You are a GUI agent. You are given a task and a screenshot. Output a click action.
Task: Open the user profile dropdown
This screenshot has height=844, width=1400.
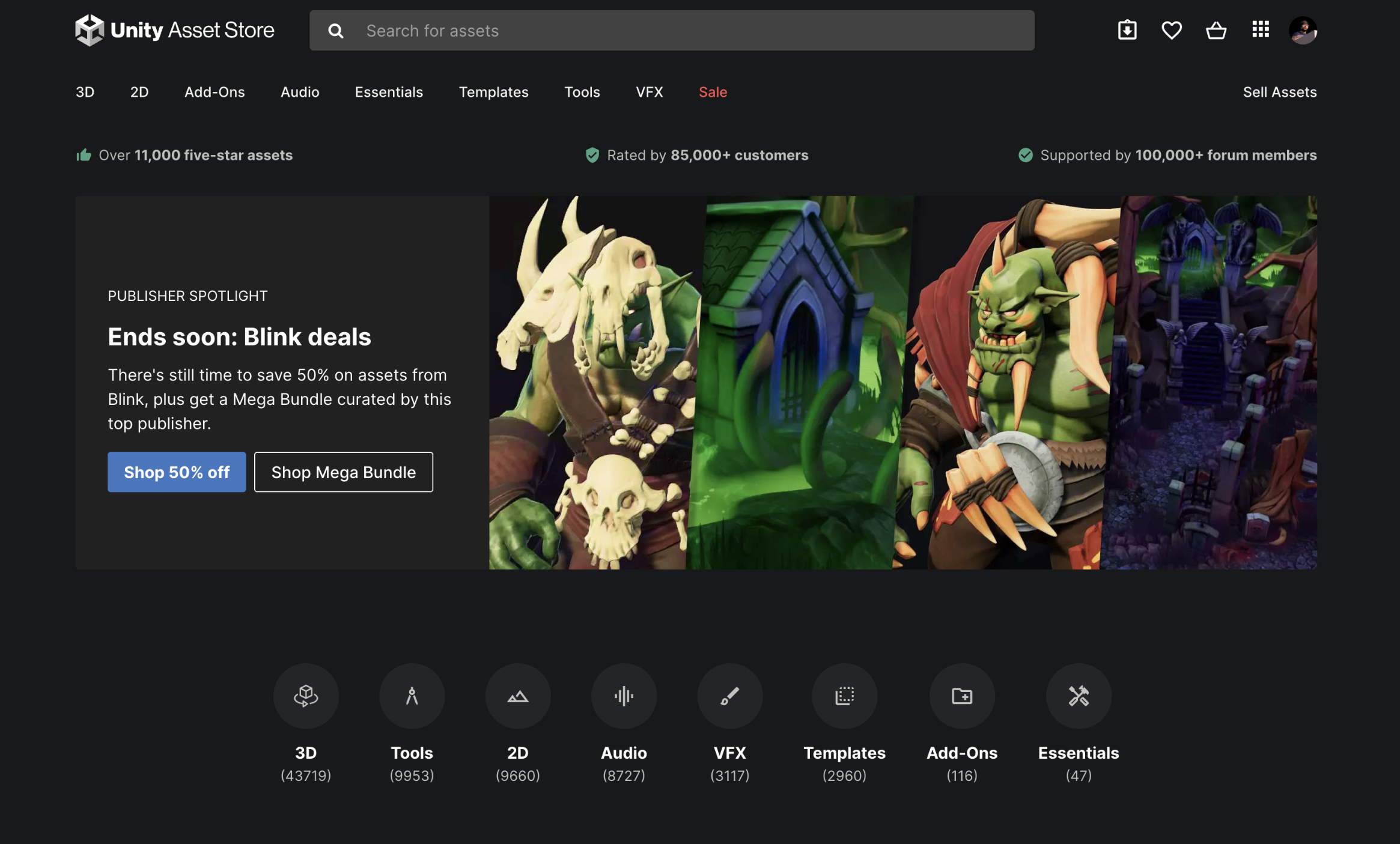point(1304,29)
